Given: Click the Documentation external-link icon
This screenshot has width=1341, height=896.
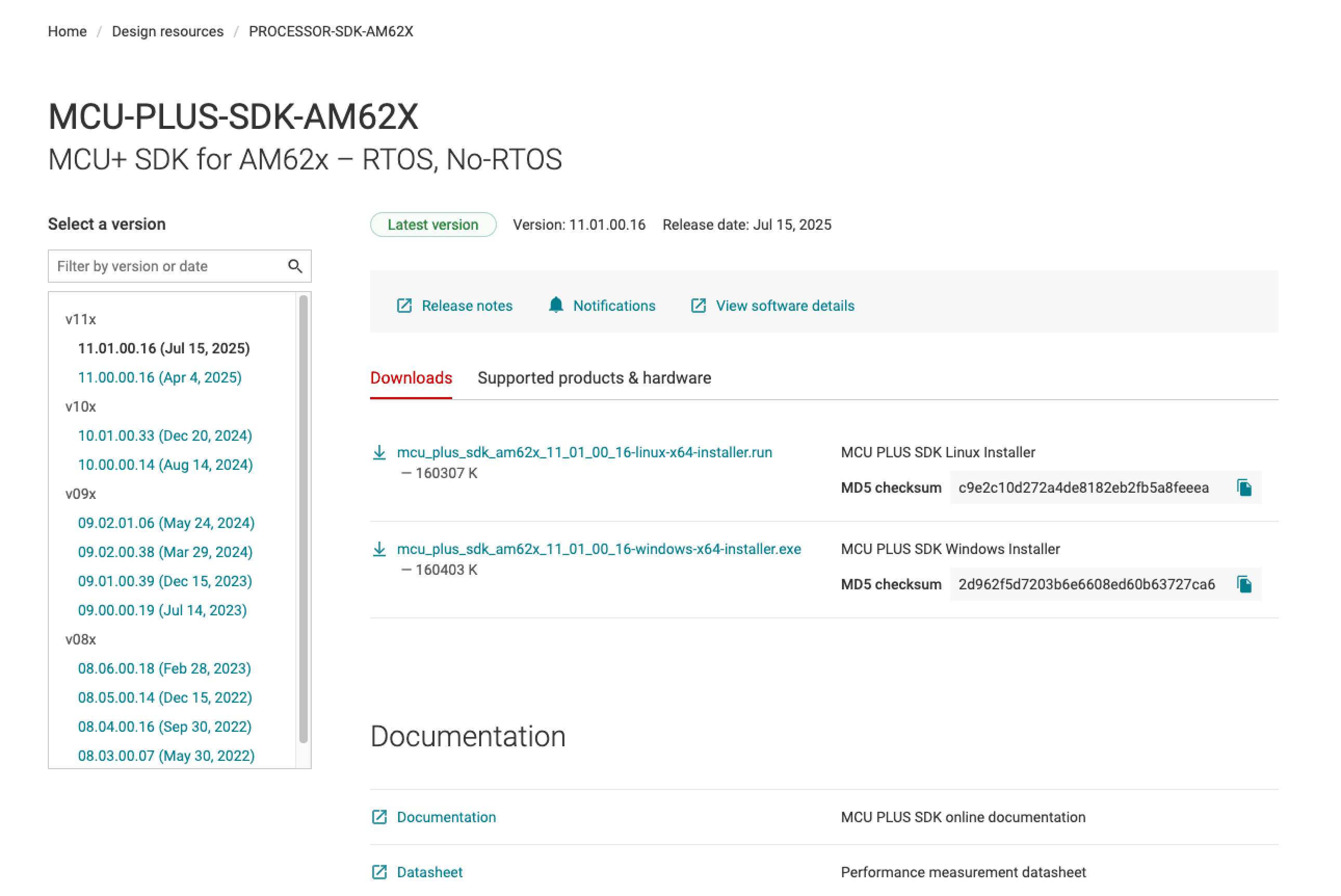Looking at the screenshot, I should point(379,817).
